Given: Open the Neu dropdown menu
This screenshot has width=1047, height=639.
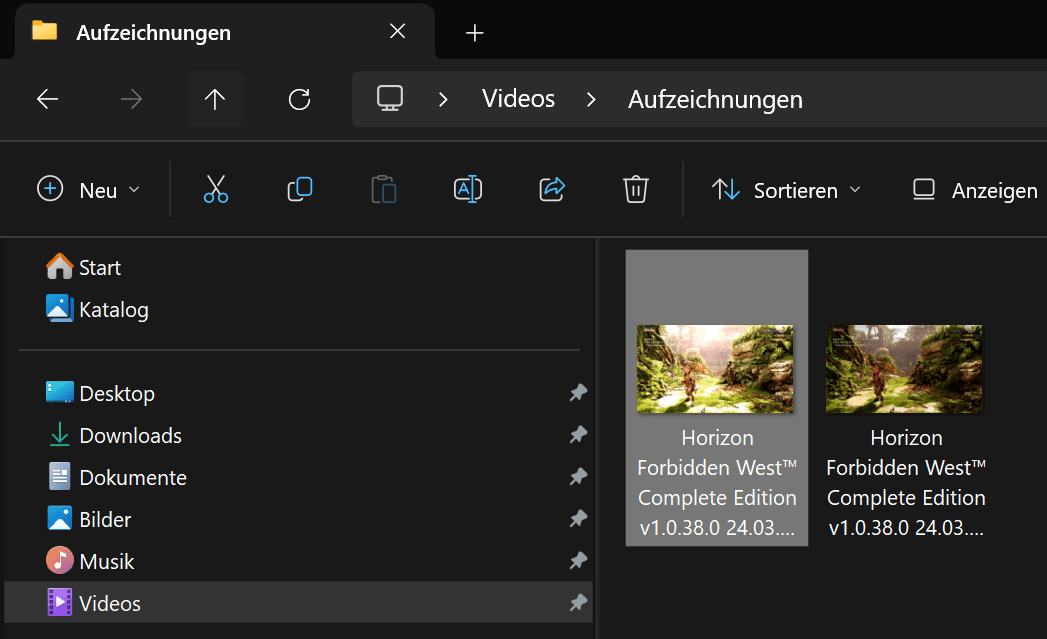Looking at the screenshot, I should [89, 190].
